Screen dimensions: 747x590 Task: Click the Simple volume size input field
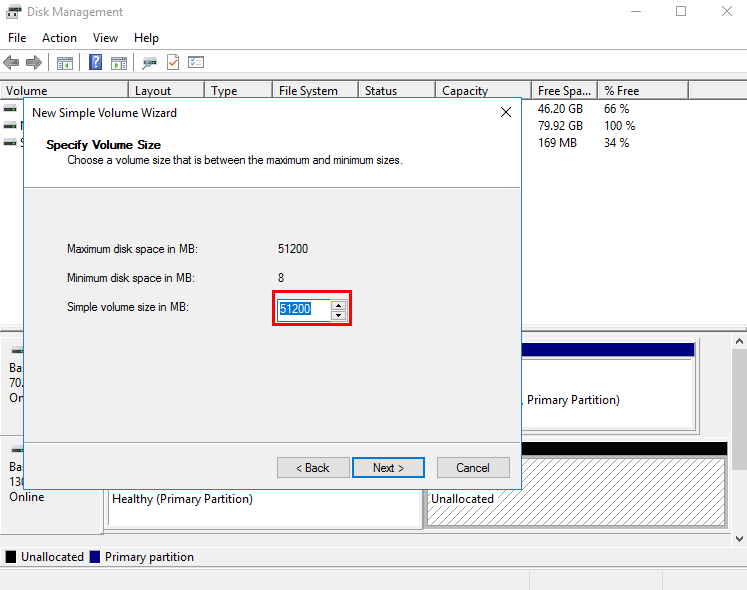(303, 309)
